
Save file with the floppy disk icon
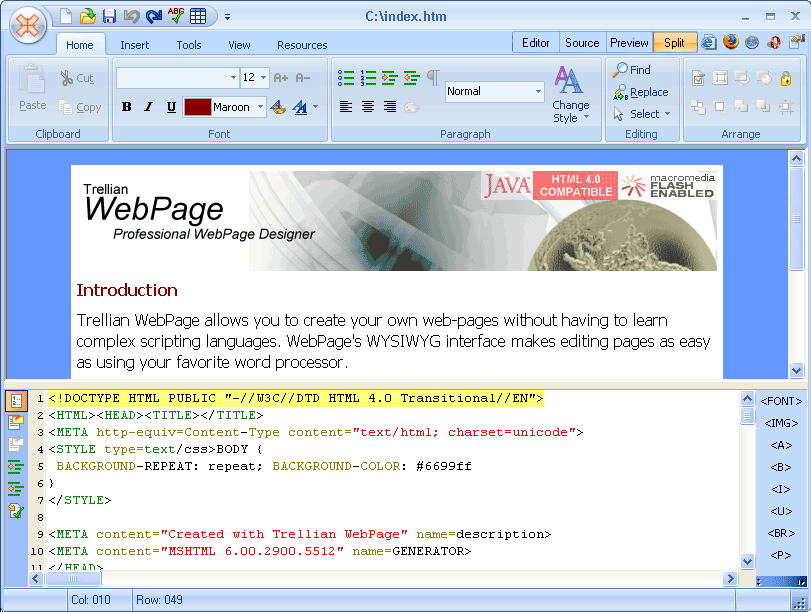click(x=109, y=16)
